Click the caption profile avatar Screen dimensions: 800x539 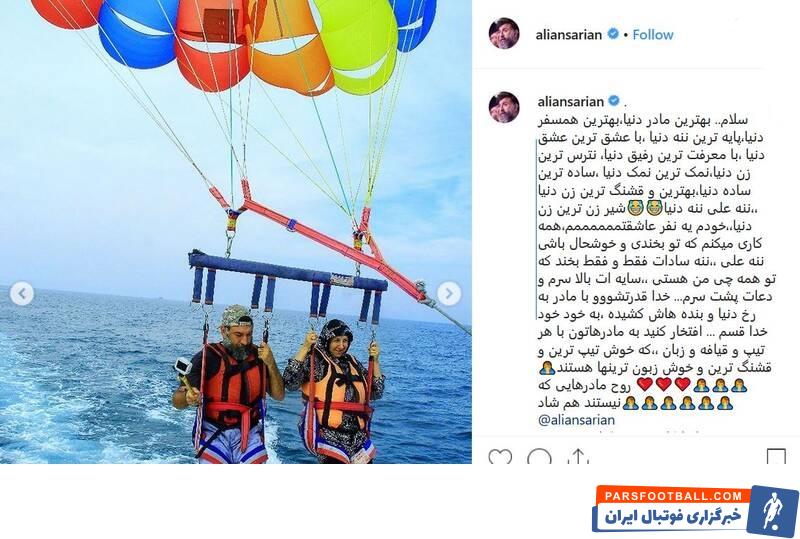point(504,108)
